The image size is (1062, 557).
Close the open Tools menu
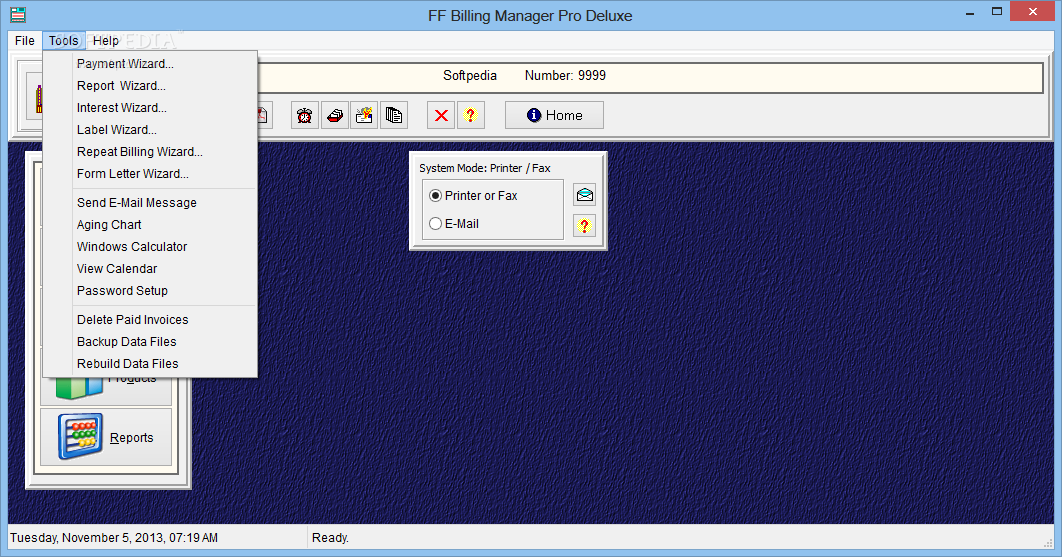click(64, 41)
